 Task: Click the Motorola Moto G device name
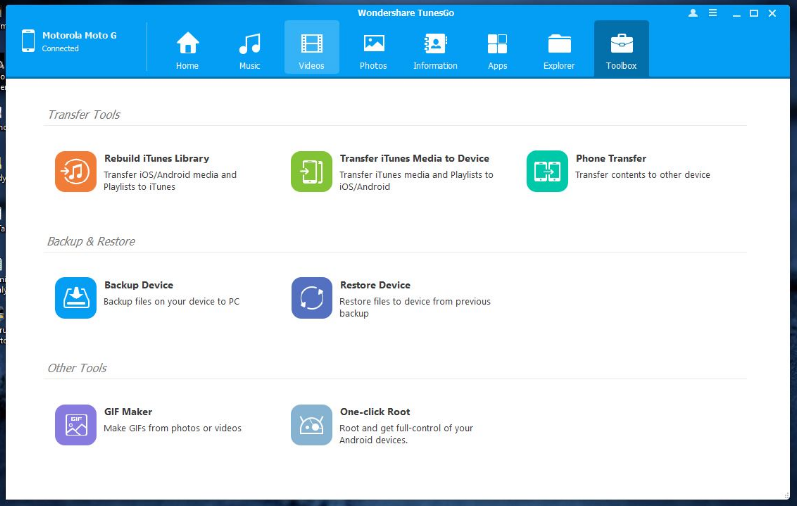[79, 35]
